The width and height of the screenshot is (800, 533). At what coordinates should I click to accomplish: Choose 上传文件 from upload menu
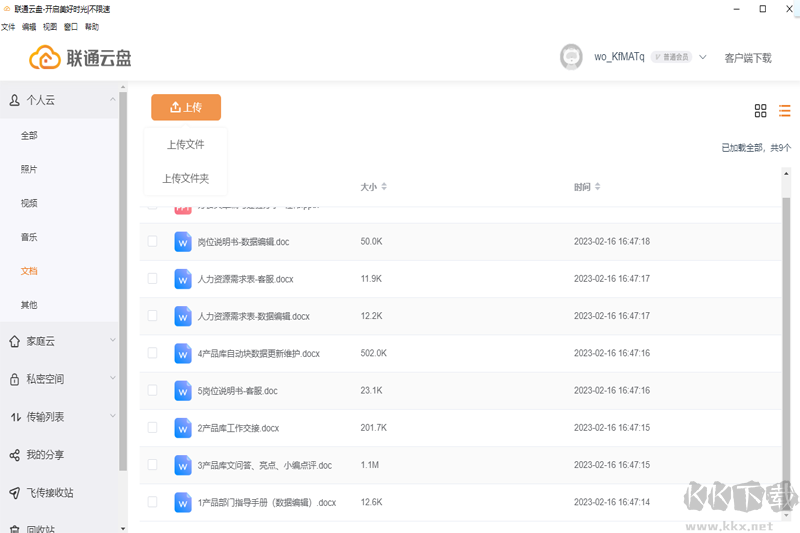(x=185, y=144)
